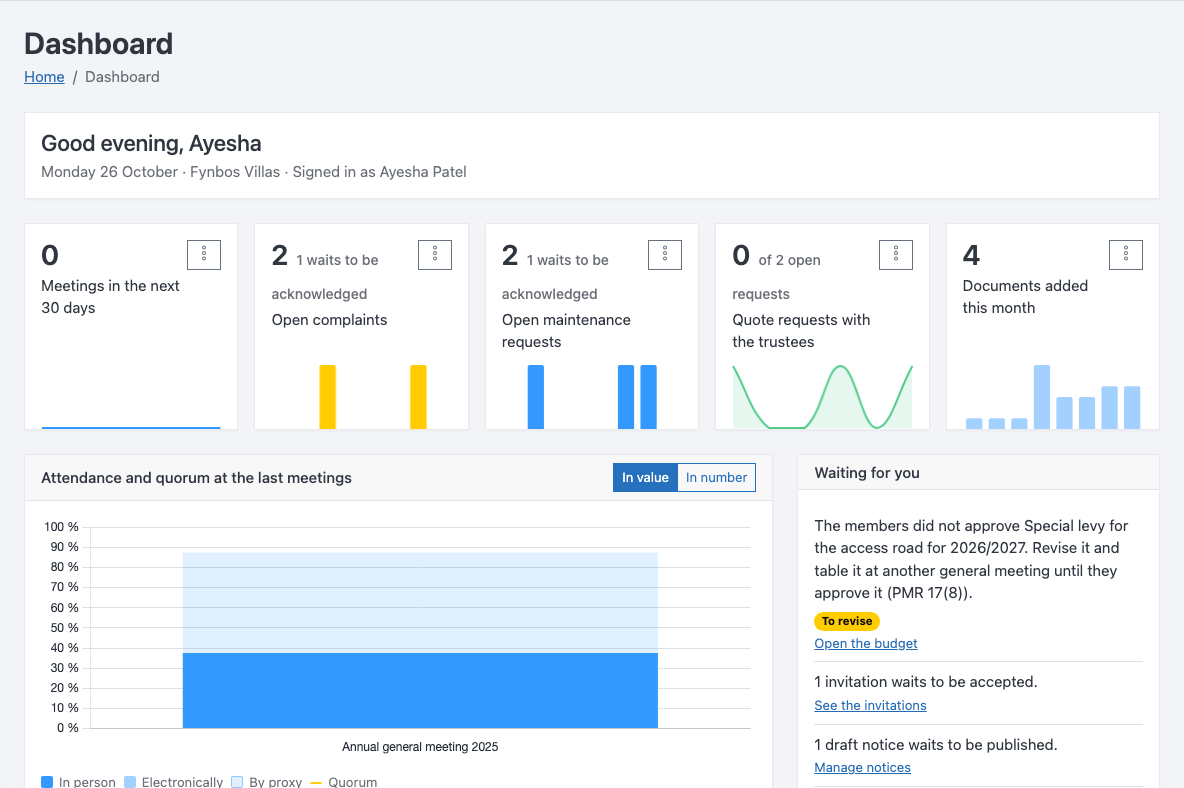This screenshot has height=788, width=1184.
Task: Toggle By proxy legend swatch
Action: 237,782
